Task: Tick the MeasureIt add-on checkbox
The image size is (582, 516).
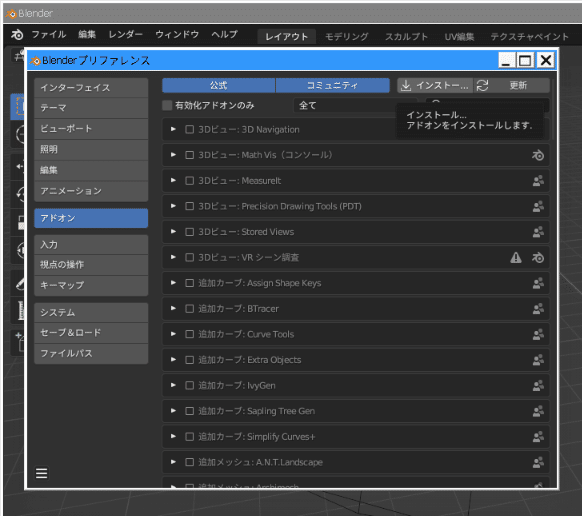Action: pos(190,180)
